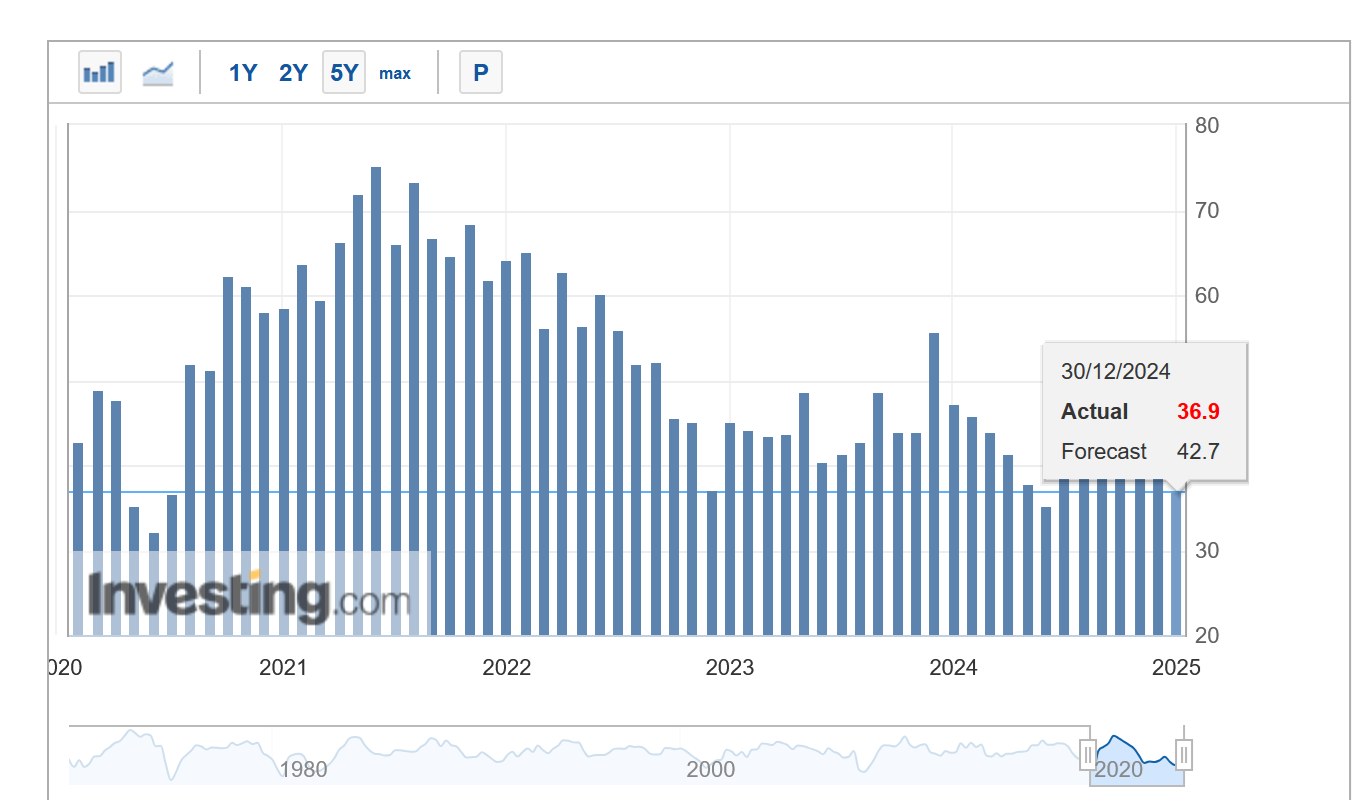The height and width of the screenshot is (800, 1355).
Task: Click the Forecast label in tooltip
Action: [x=1104, y=452]
